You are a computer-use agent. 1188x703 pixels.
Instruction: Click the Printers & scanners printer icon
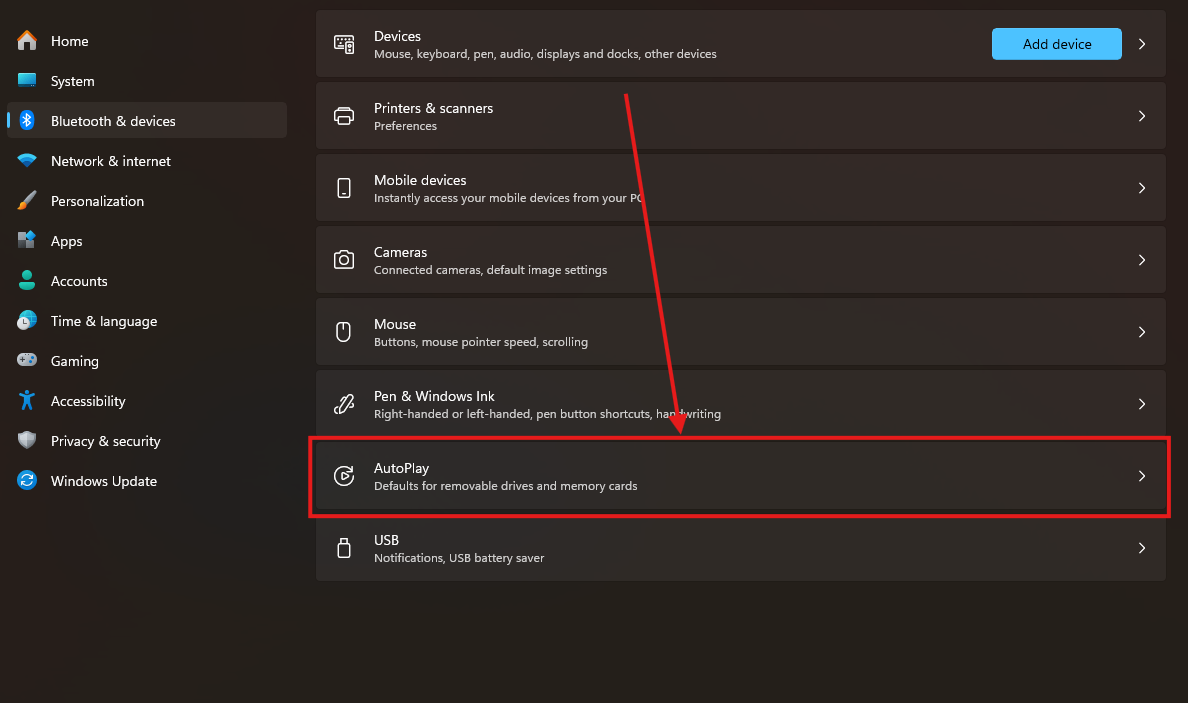click(x=344, y=116)
